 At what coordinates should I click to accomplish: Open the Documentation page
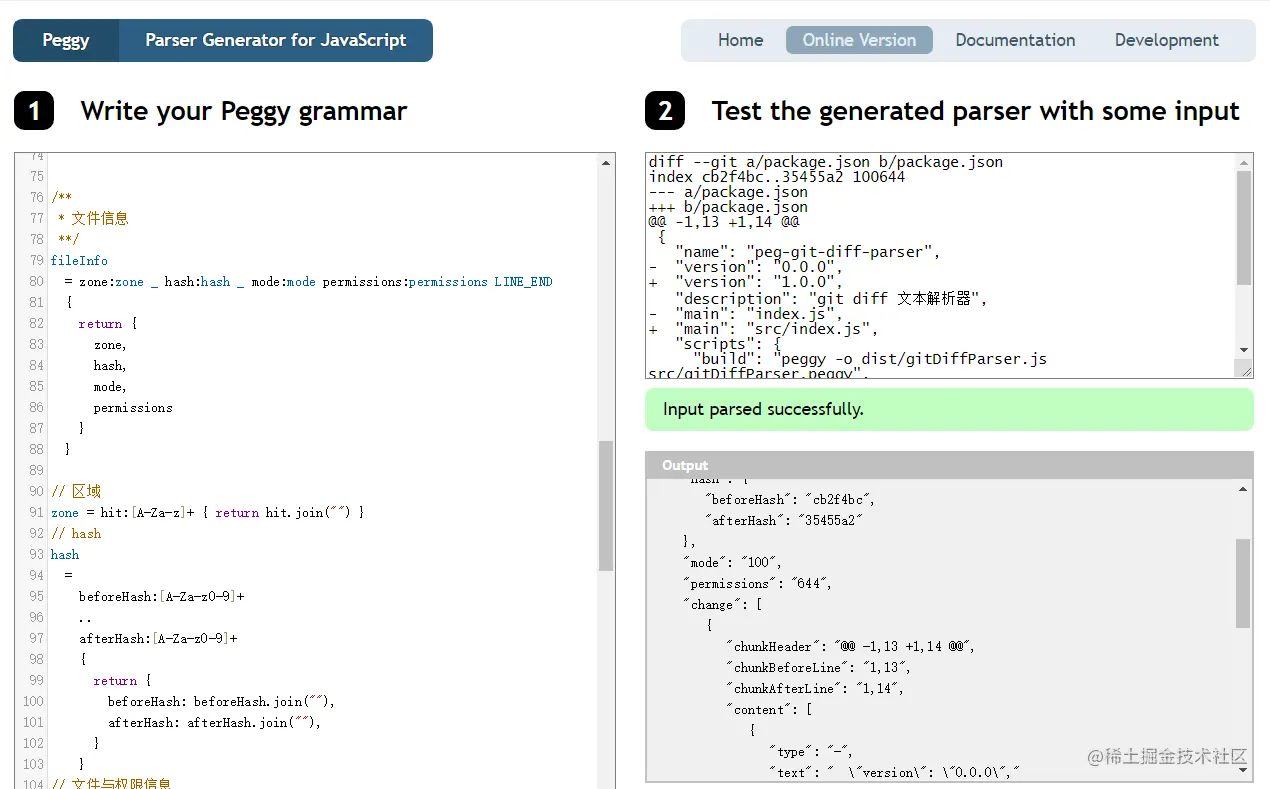(x=1015, y=41)
